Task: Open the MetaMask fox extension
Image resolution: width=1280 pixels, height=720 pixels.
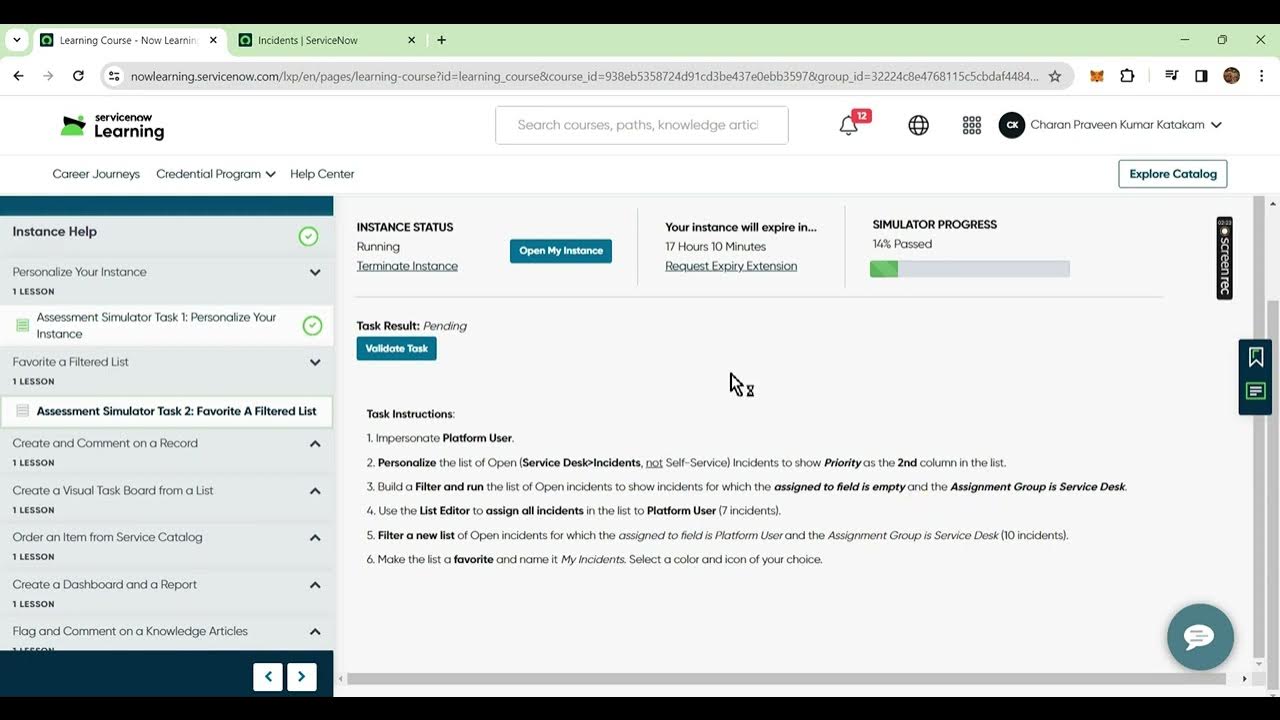Action: [1097, 76]
